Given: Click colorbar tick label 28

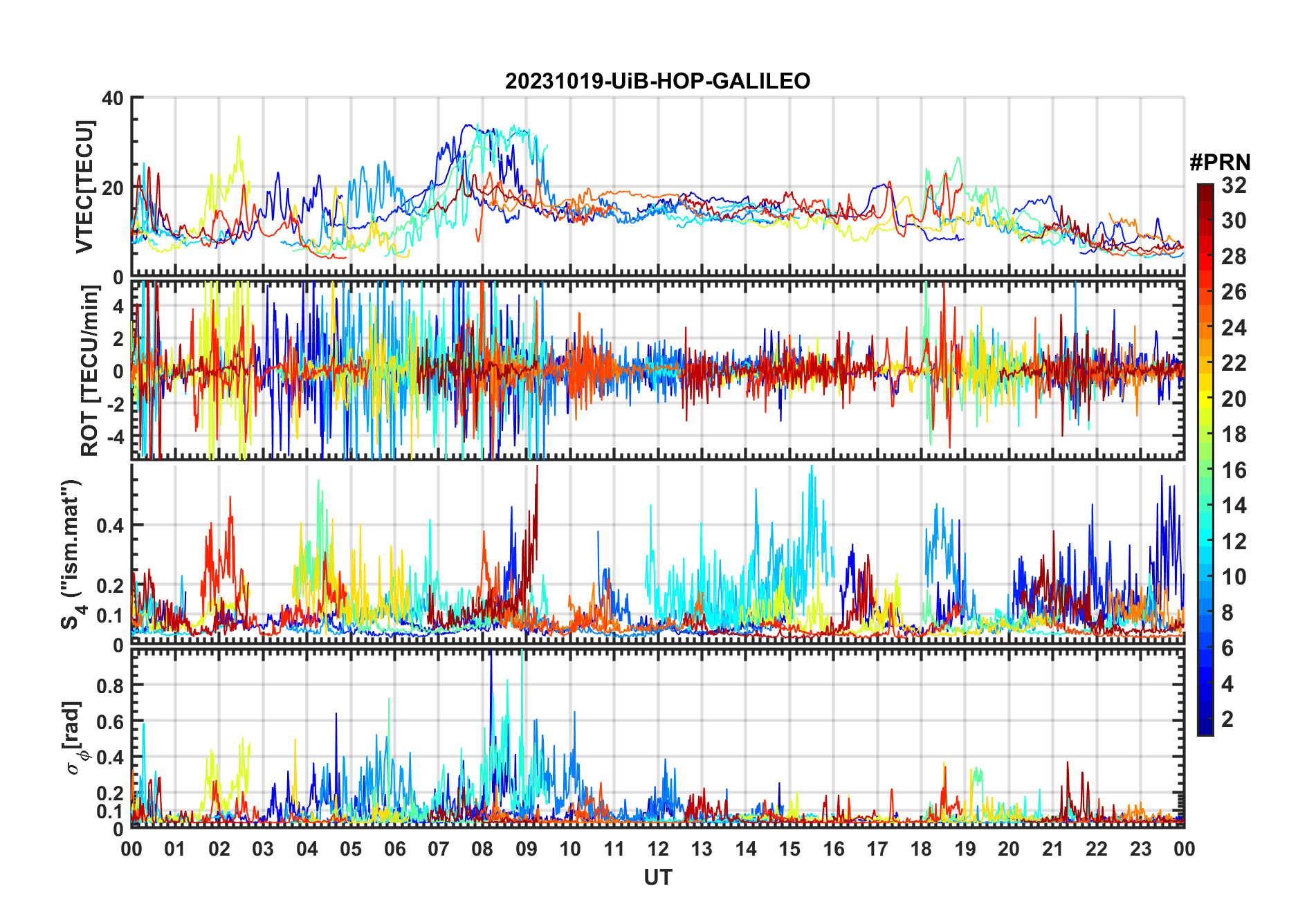Looking at the screenshot, I should [x=1234, y=257].
